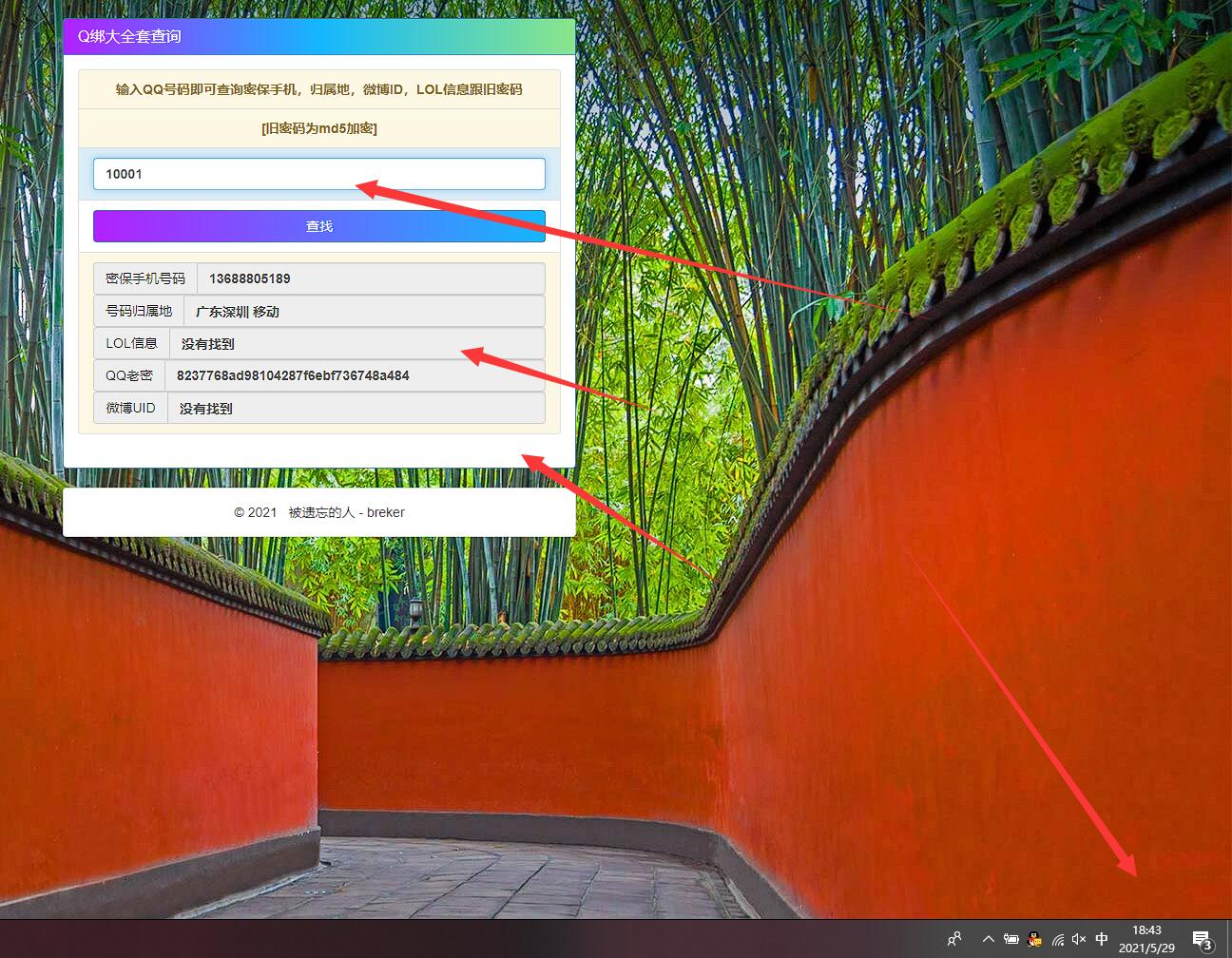Click the 密保手机号码 label
Image resolution: width=1232 pixels, height=958 pixels.
[145, 278]
